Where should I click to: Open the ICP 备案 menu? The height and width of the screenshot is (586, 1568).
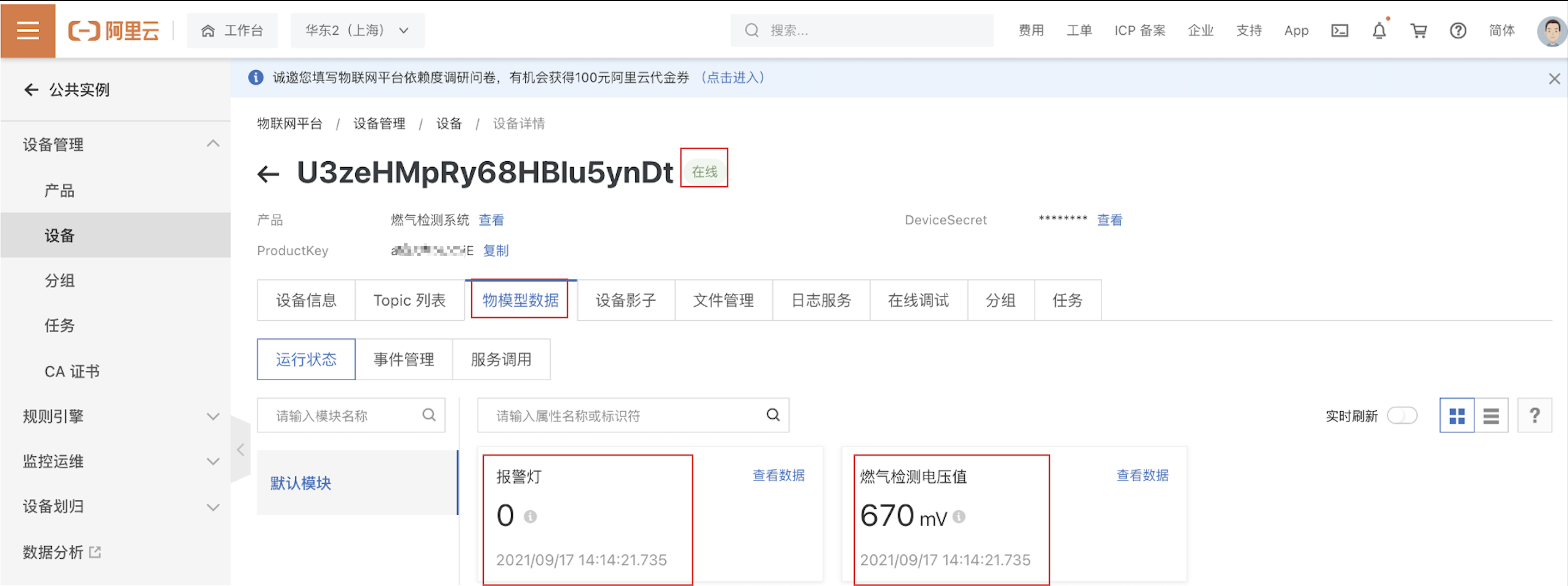click(1139, 30)
